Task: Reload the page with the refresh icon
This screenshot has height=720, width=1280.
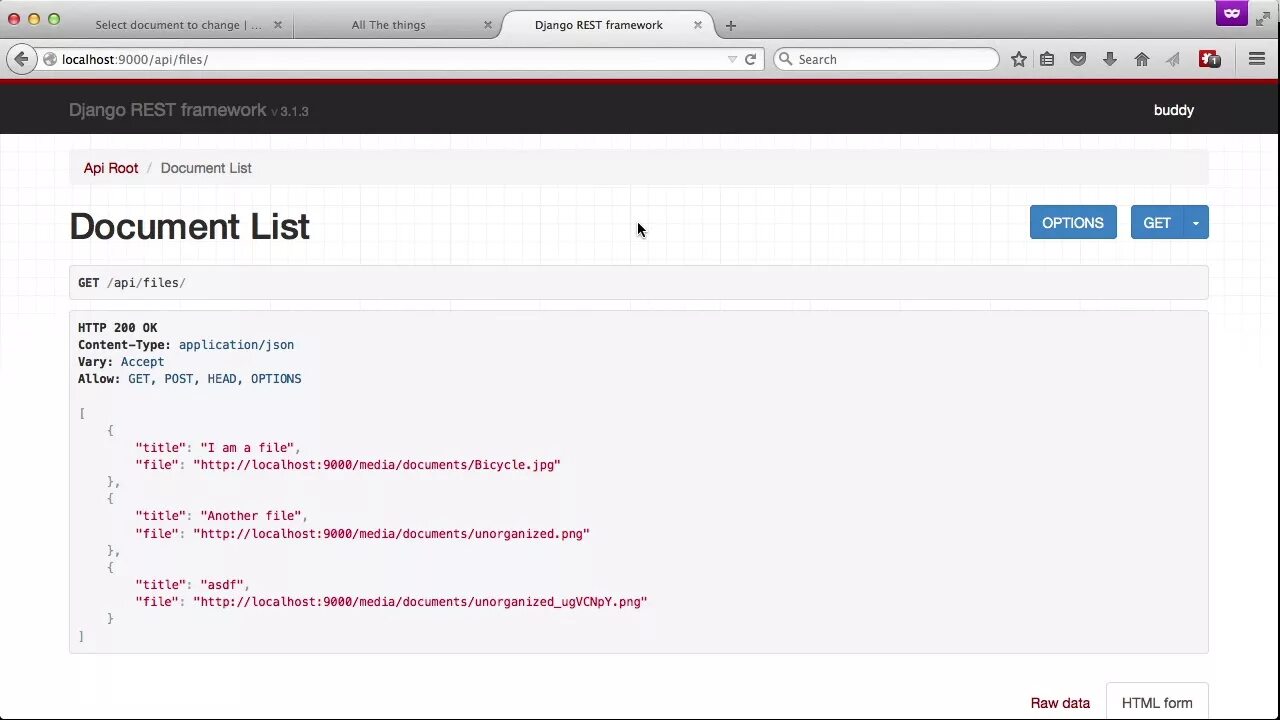Action: tap(750, 59)
